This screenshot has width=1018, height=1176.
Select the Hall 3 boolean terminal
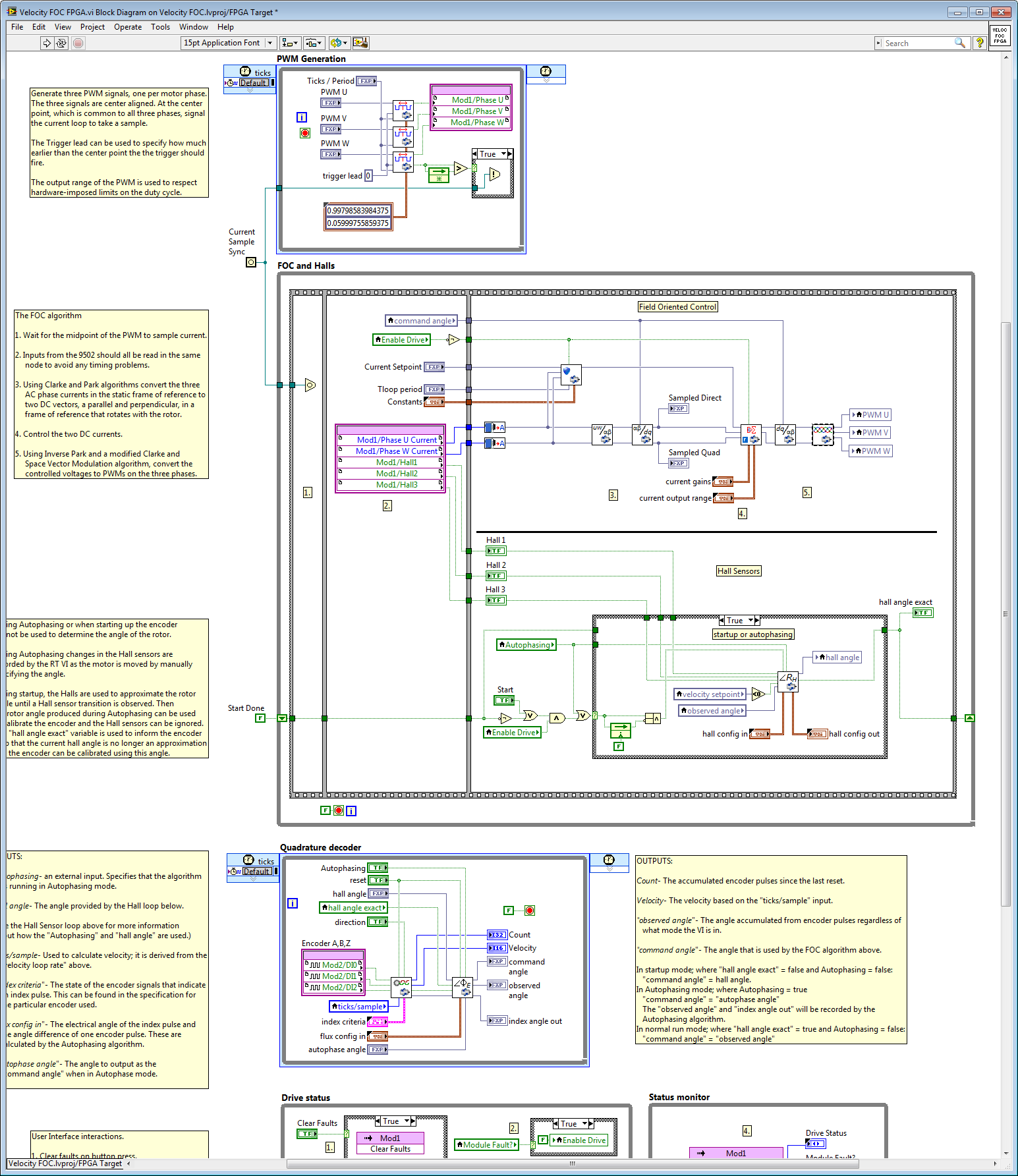click(x=496, y=600)
